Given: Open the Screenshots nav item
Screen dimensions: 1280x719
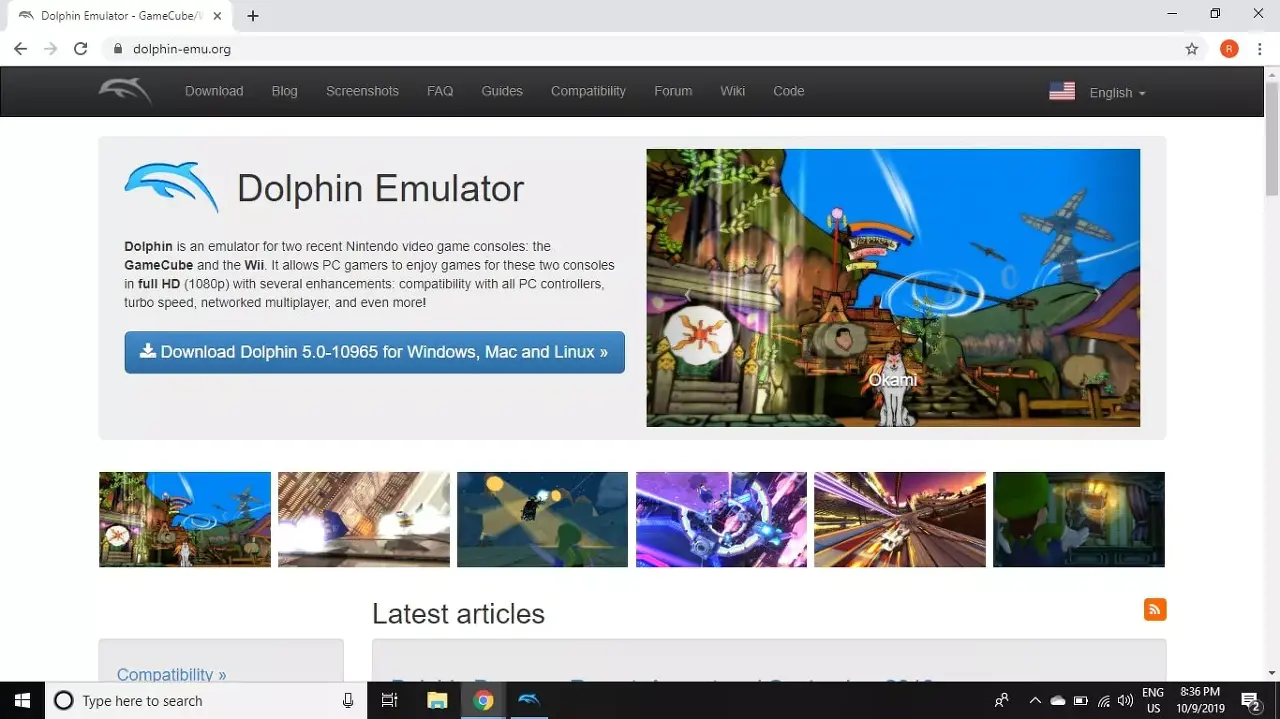Looking at the screenshot, I should pos(362,91).
